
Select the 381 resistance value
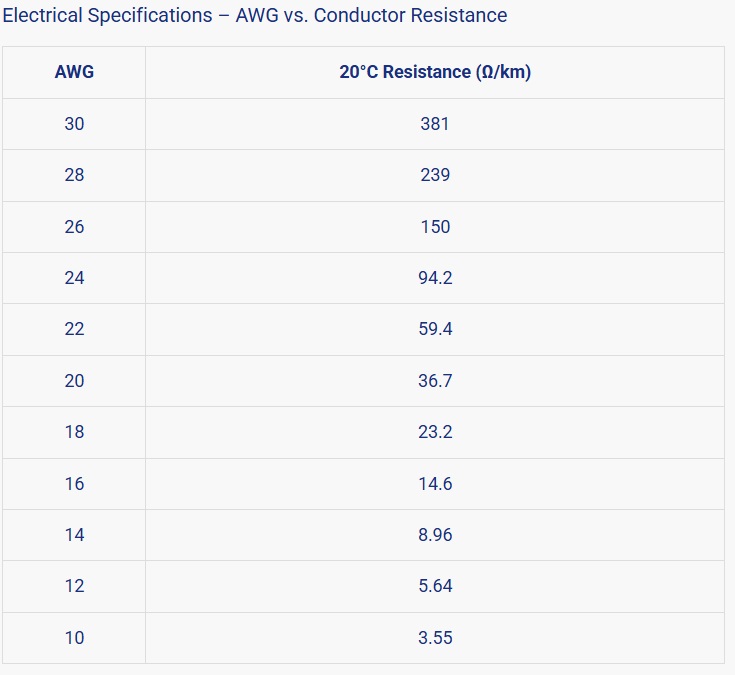click(435, 124)
